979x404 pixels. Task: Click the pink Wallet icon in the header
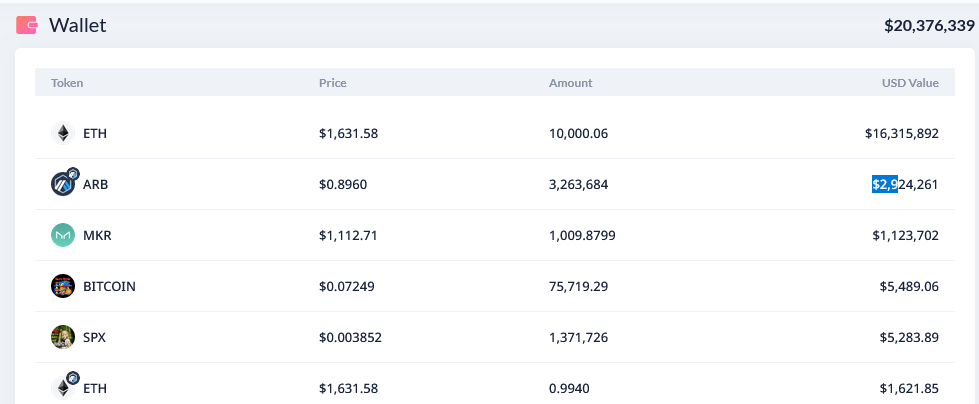click(x=26, y=25)
